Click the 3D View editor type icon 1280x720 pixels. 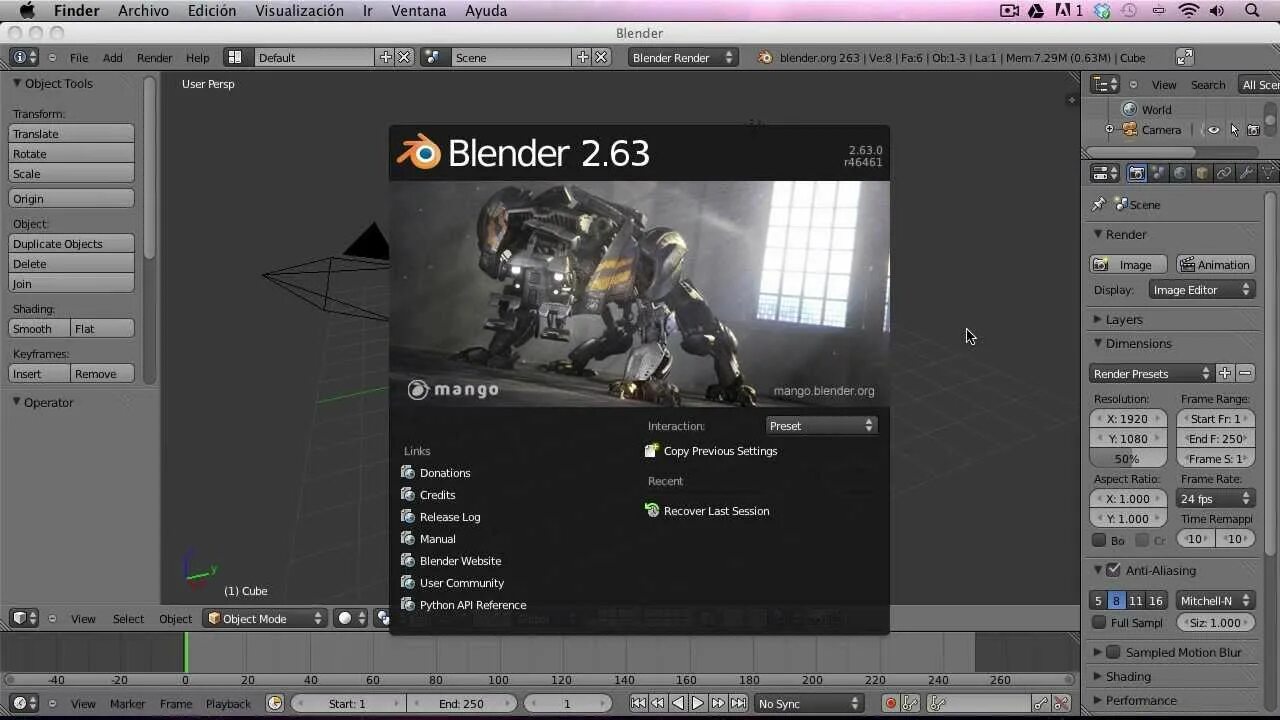pos(24,619)
